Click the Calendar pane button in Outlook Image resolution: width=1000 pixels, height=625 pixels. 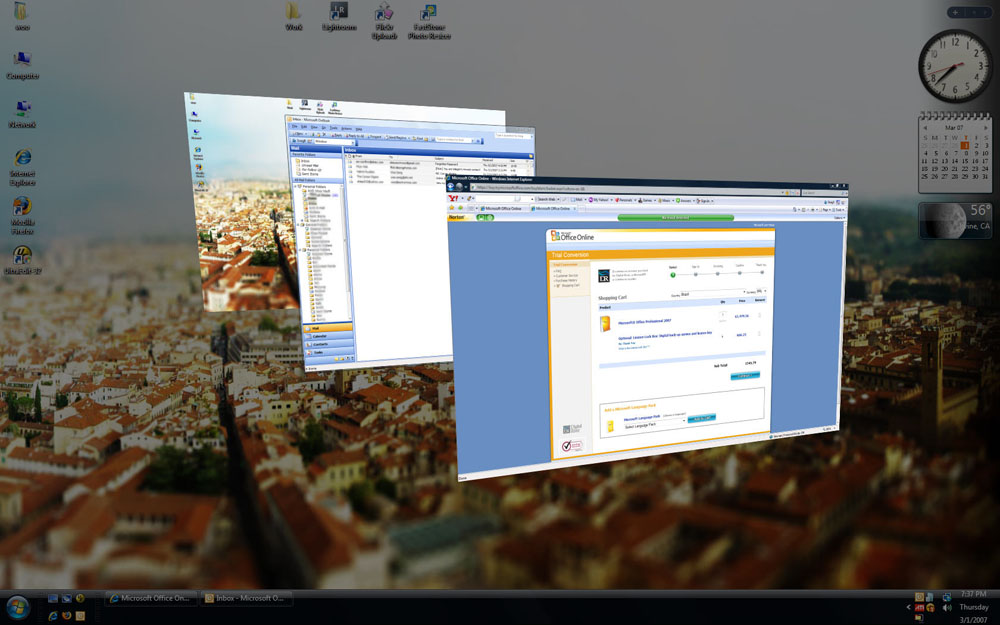[x=328, y=336]
